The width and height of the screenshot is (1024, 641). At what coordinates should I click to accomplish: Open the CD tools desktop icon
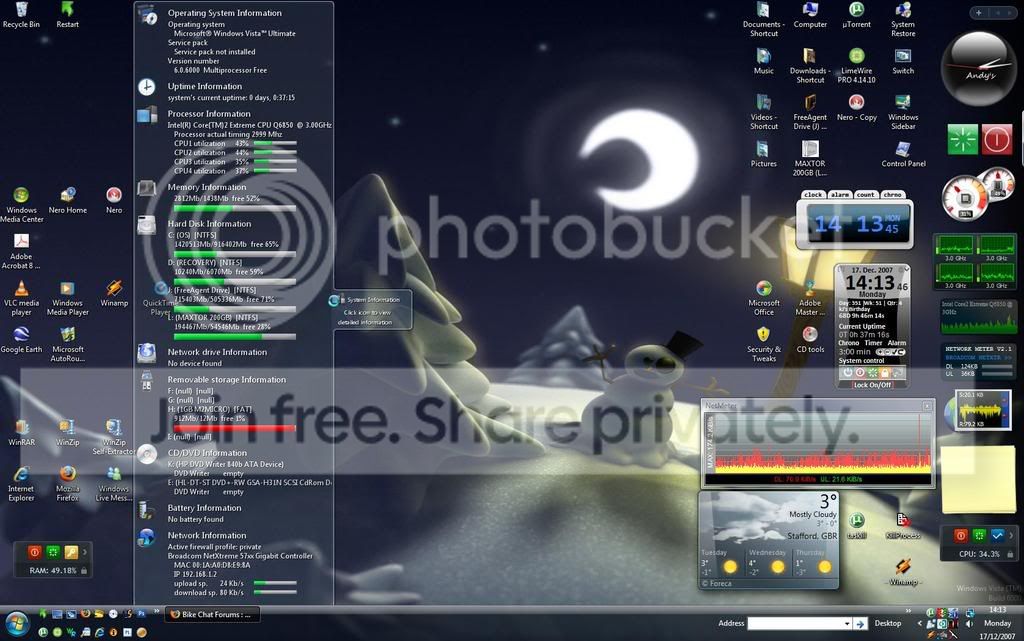810,339
